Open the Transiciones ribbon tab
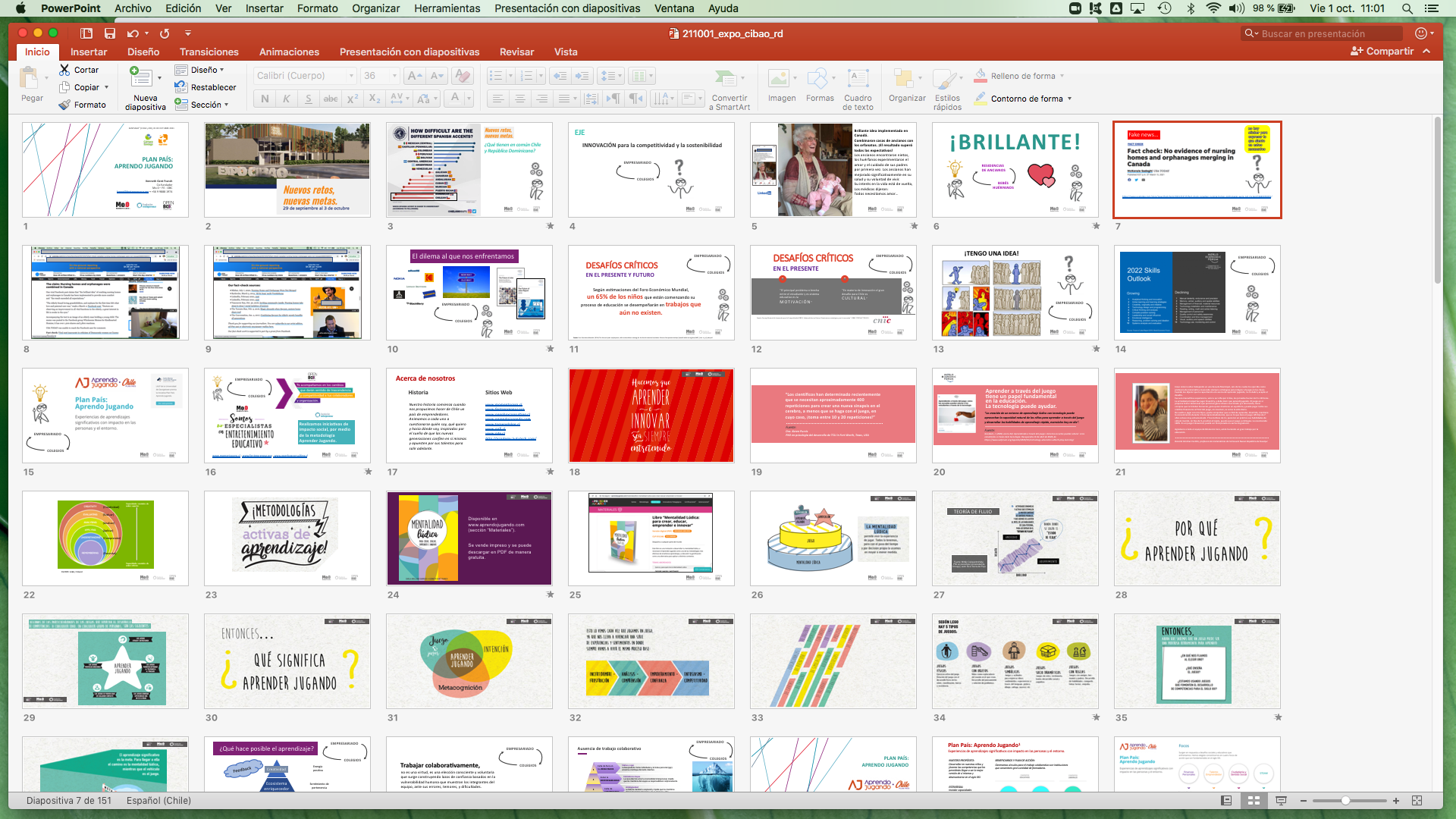 pyautogui.click(x=209, y=52)
